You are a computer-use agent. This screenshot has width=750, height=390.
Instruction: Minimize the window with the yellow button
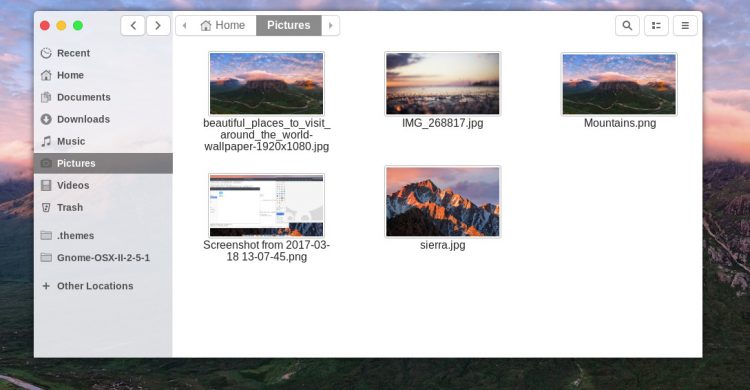click(61, 25)
